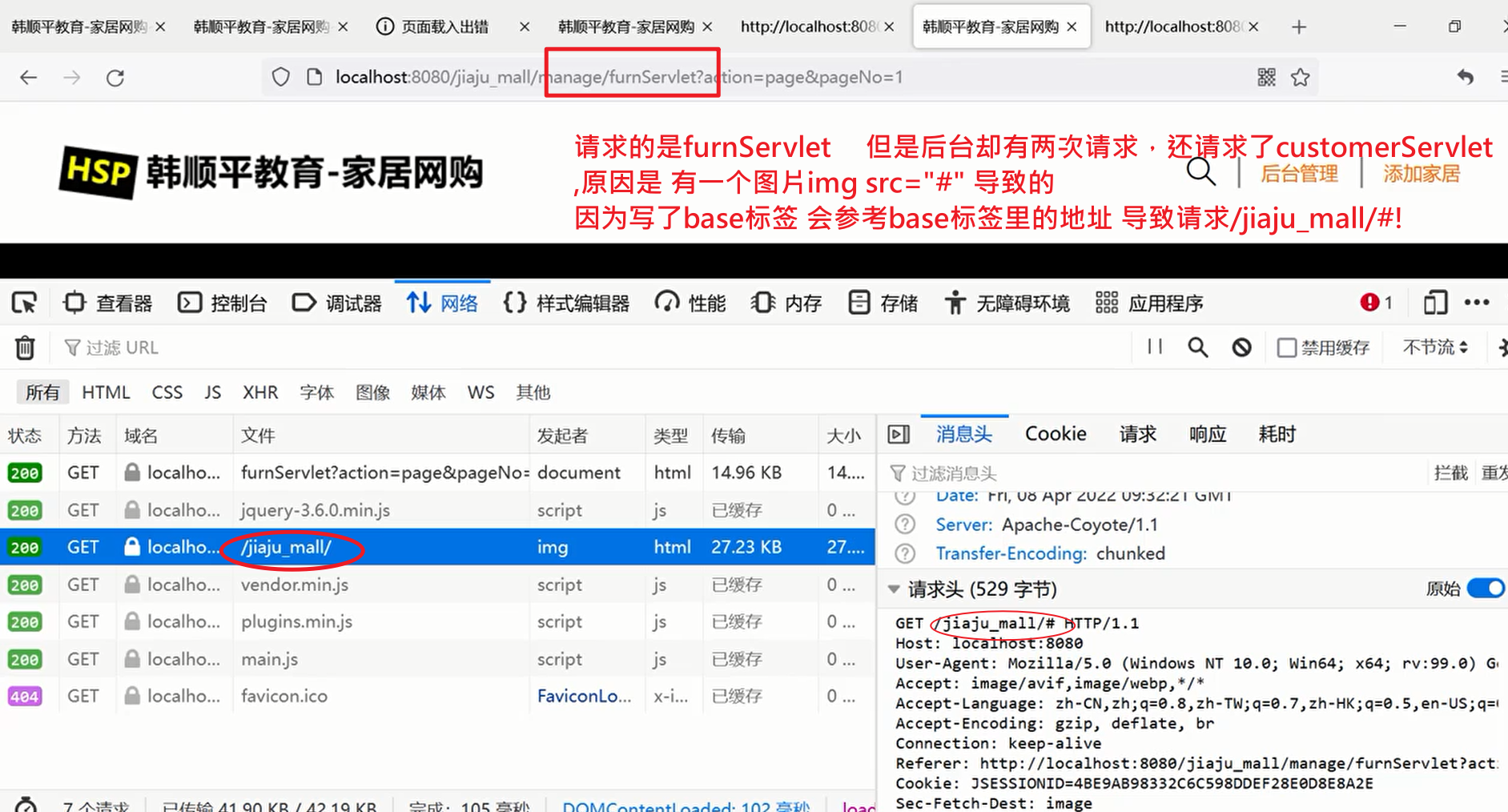Collapse the 请求头 section
The width and height of the screenshot is (1508, 812).
pos(894,589)
